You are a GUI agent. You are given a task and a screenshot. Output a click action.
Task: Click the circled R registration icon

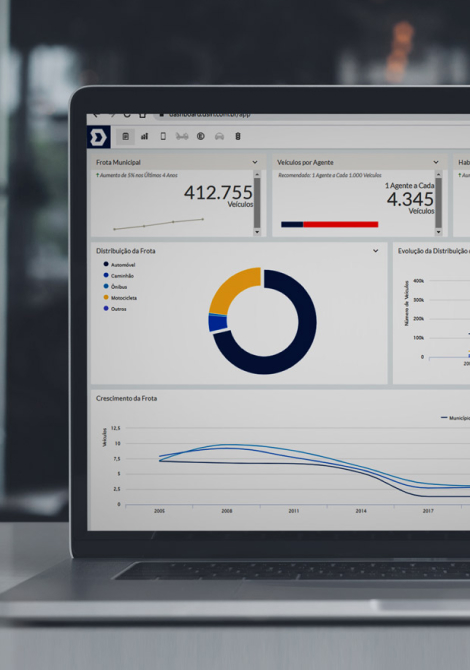pyautogui.click(x=201, y=136)
